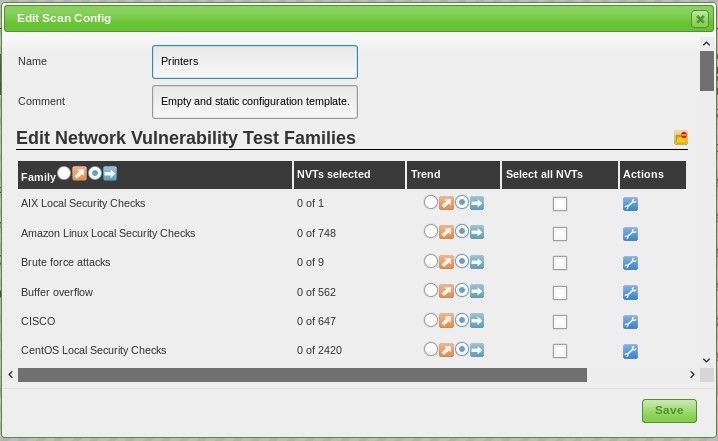The height and width of the screenshot is (441, 718).
Task: Click the blue static arrow in the CISCO row
Action: [x=477, y=321]
